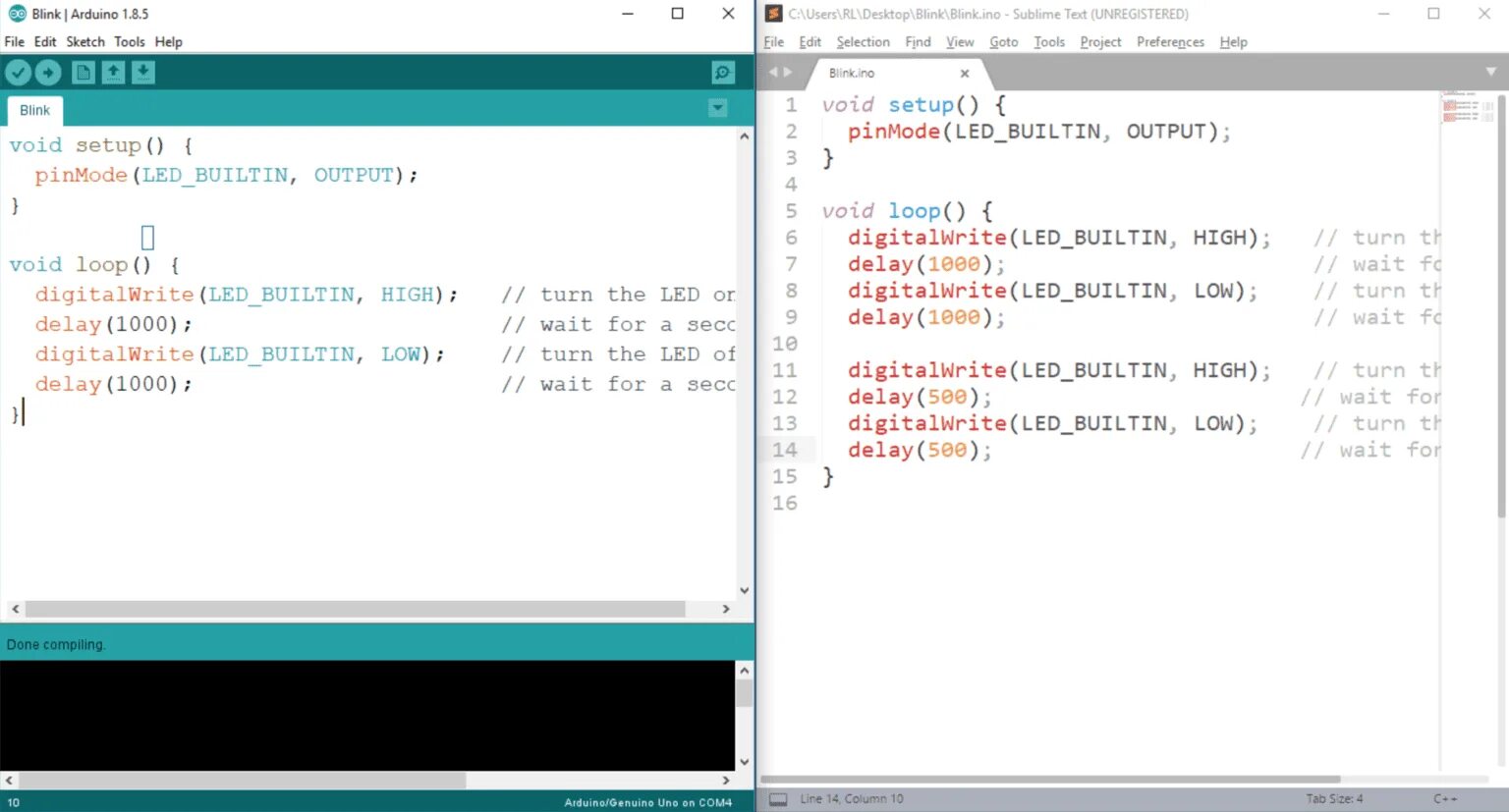The image size is (1509, 812).
Task: Open Sublime Text Find menu
Action: pos(918,42)
